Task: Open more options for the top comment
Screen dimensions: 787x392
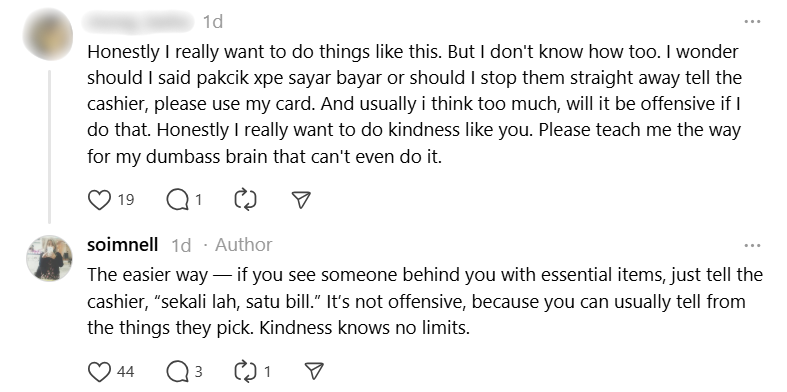Action: tap(752, 22)
